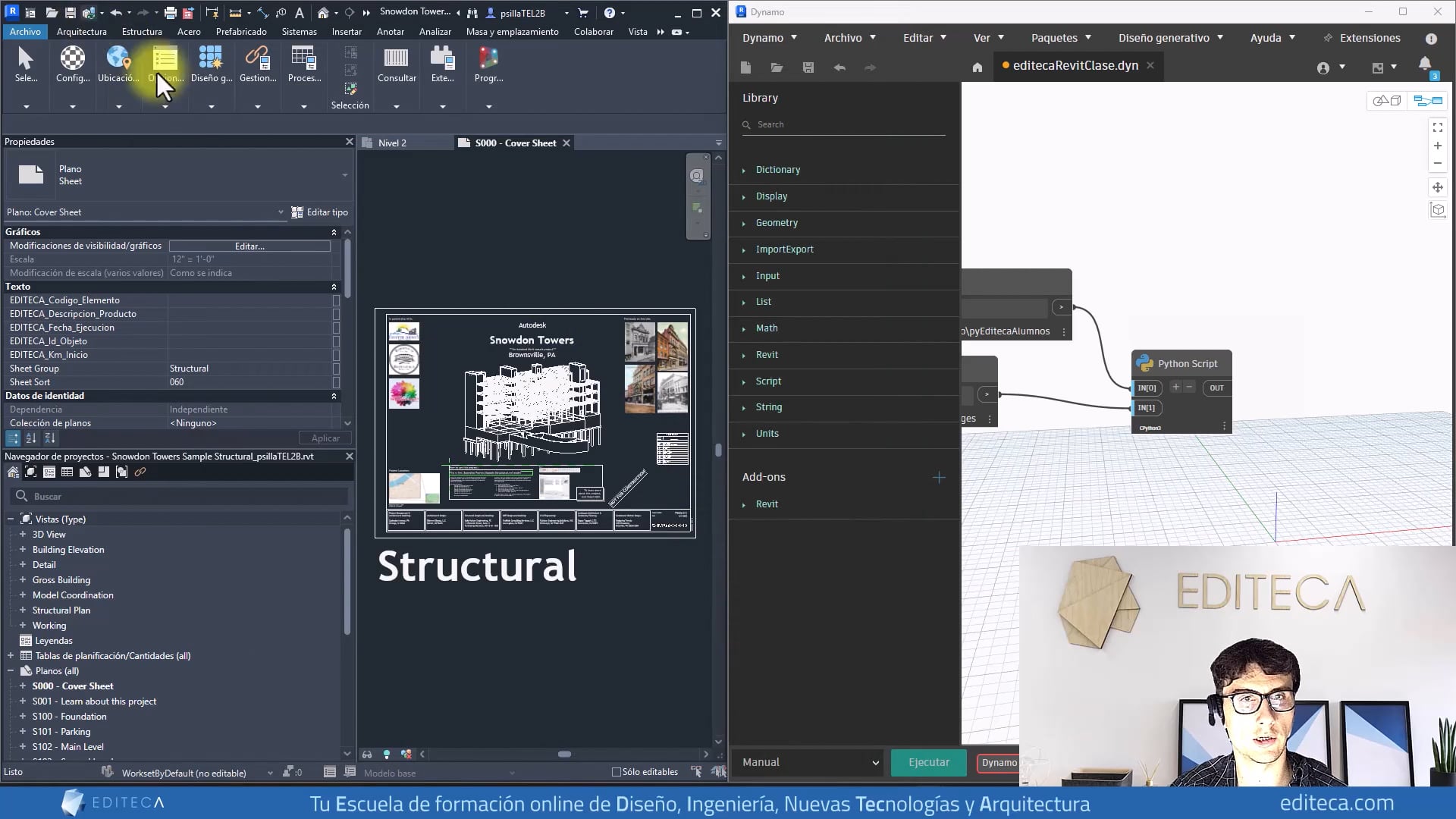The height and width of the screenshot is (819, 1456).
Task: Go to Dynamo home page icon
Action: pos(977,67)
